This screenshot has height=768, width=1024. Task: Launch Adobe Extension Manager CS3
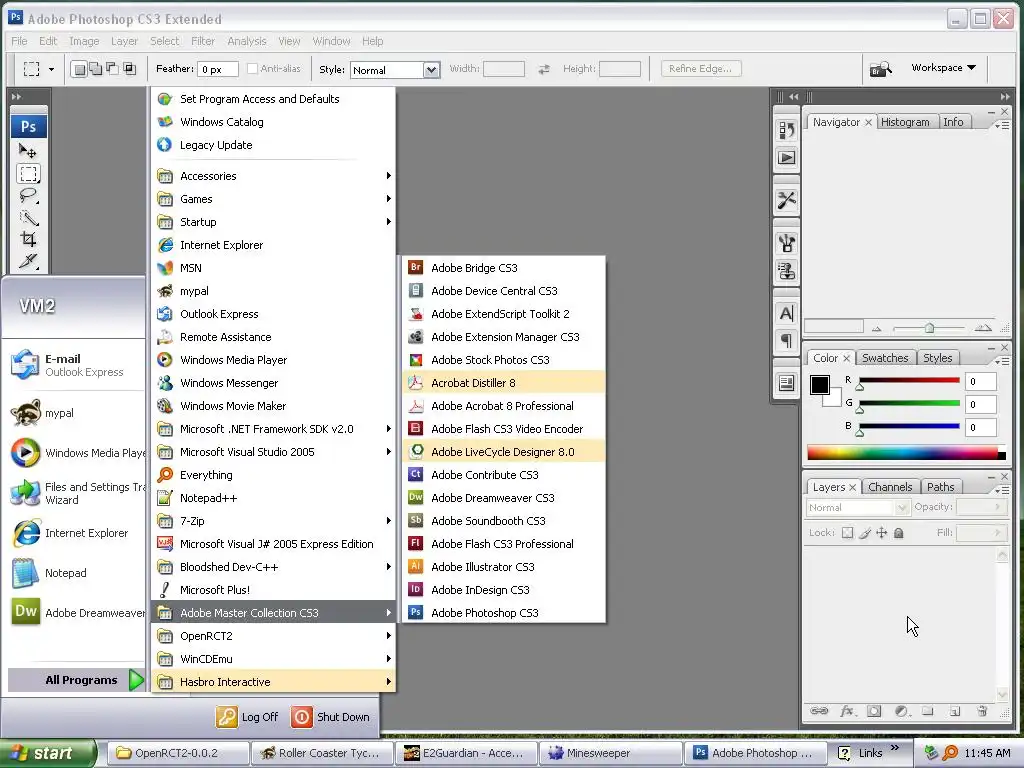504,337
